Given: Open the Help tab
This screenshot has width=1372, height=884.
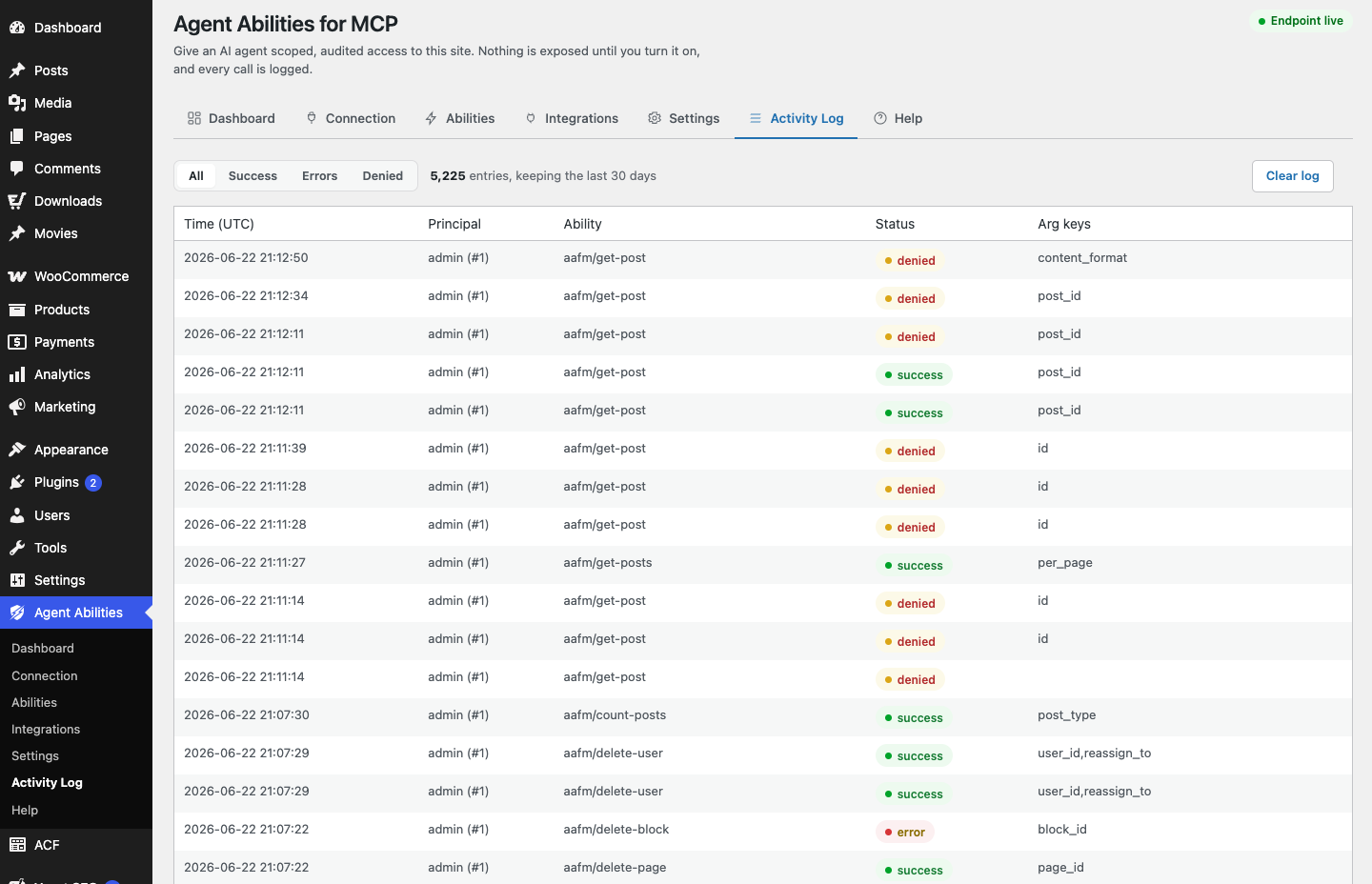Looking at the screenshot, I should [898, 118].
